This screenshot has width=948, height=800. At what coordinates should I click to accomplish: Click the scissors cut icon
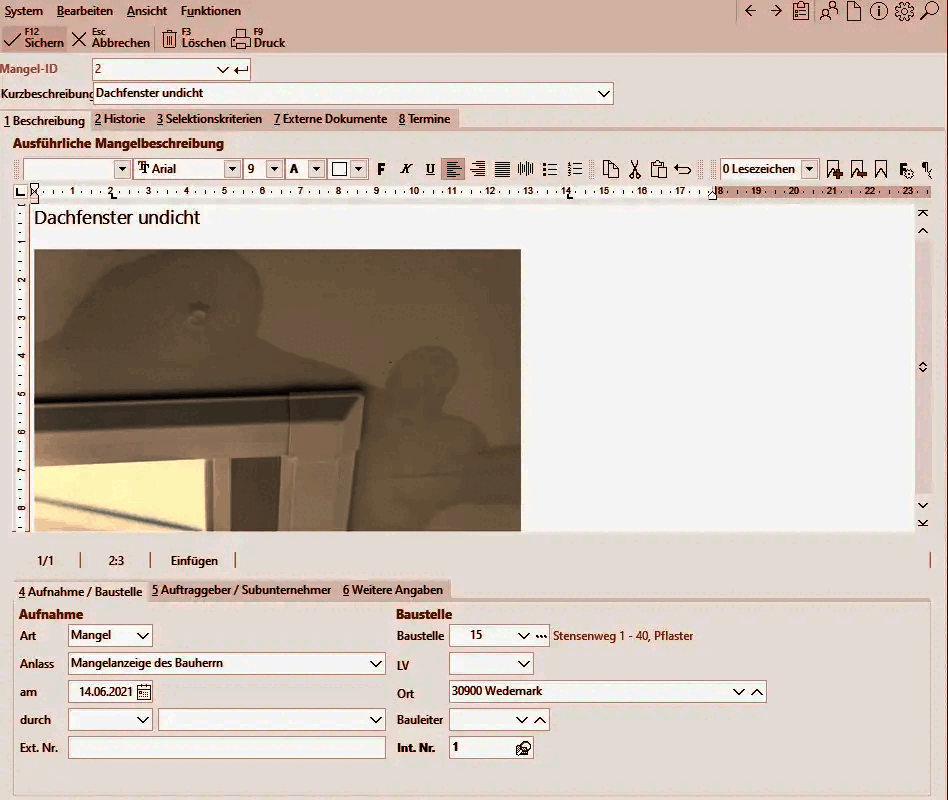pyautogui.click(x=634, y=169)
